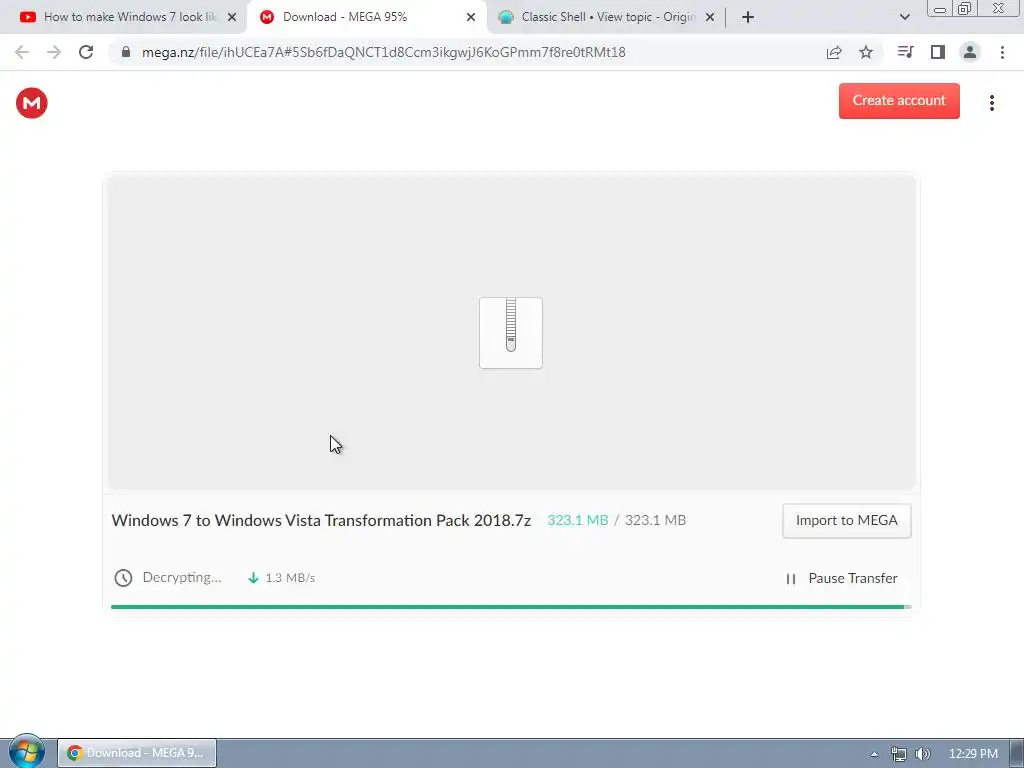
Task: Close the YouTube tab
Action: coord(232,18)
